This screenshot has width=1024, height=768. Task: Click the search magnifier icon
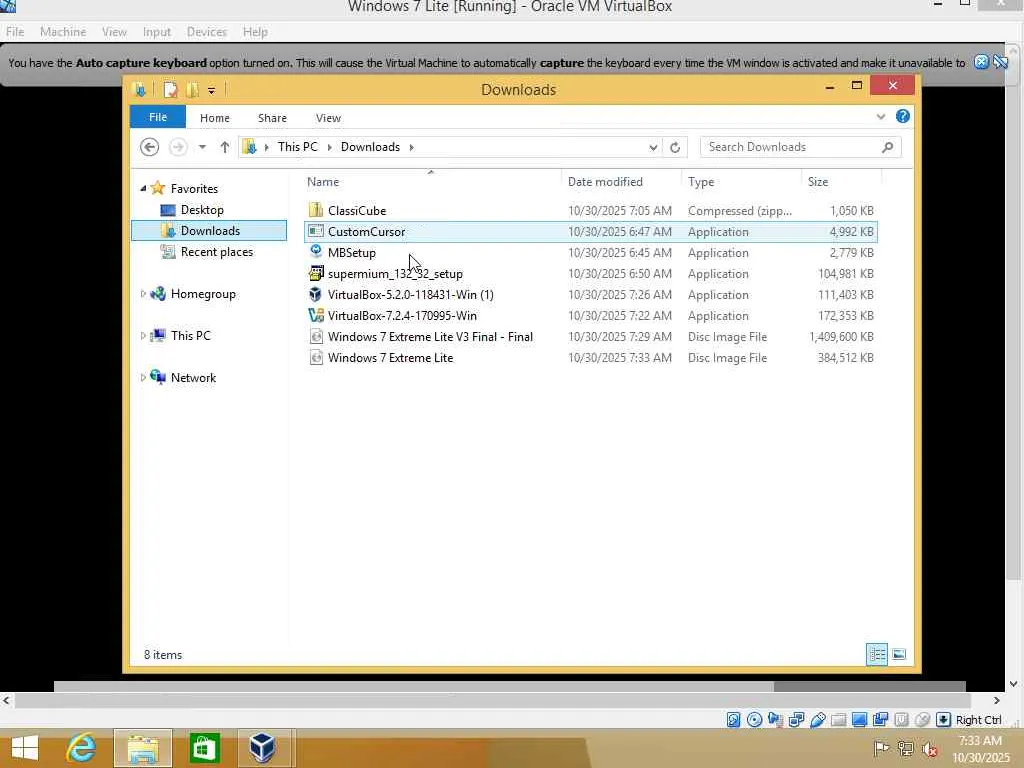[888, 147]
